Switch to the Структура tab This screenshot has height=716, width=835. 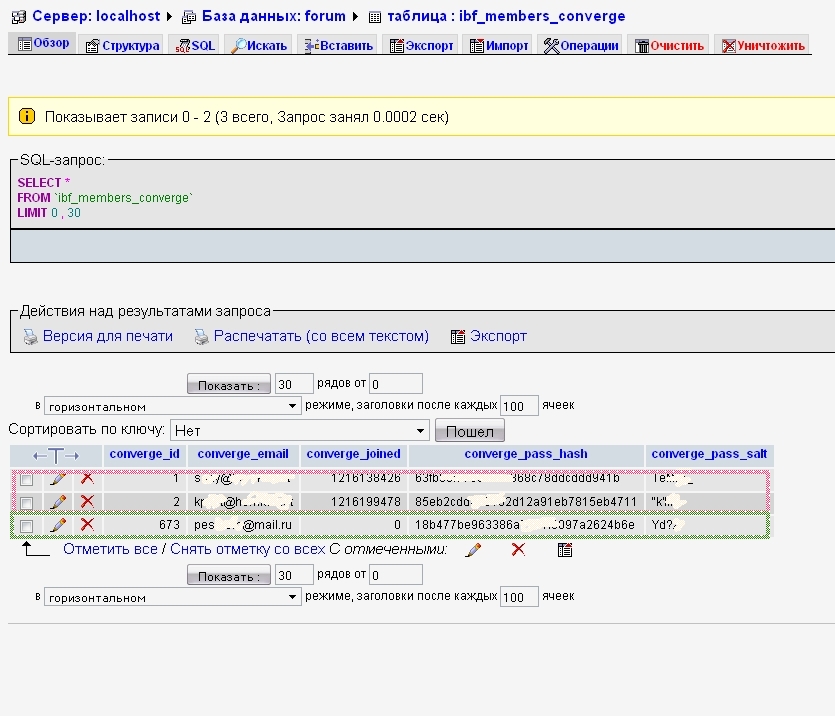[x=122, y=46]
